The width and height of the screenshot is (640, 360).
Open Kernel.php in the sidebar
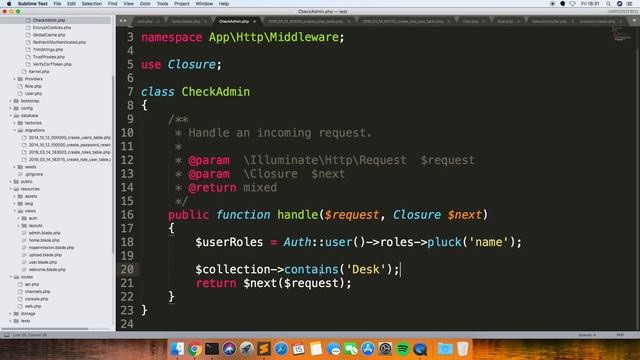[x=39, y=71]
